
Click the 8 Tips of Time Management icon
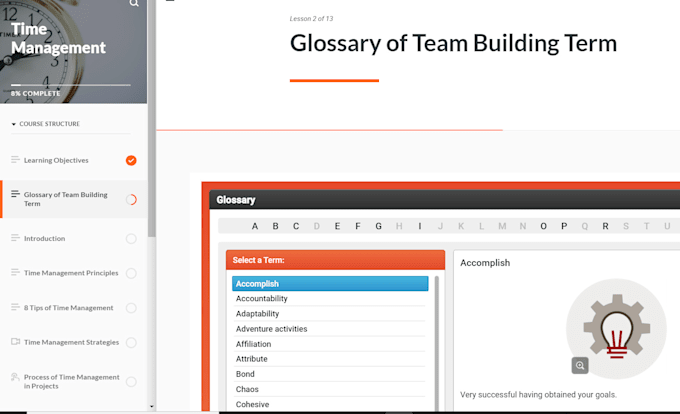[15, 307]
